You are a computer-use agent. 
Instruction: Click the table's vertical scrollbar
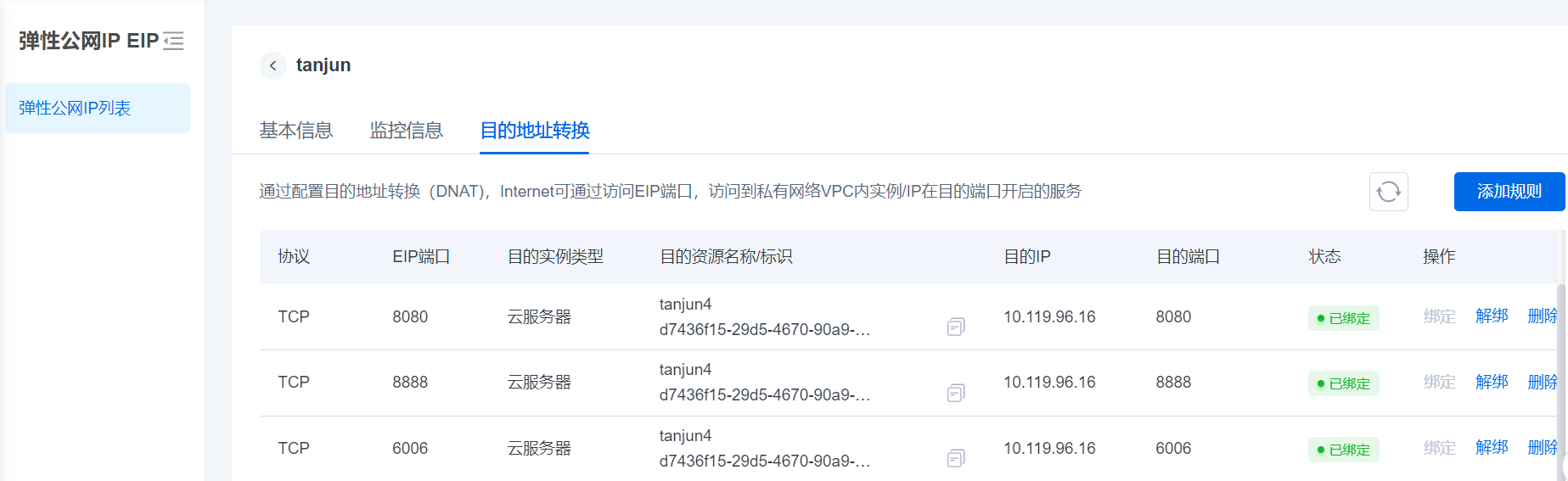(1560, 373)
